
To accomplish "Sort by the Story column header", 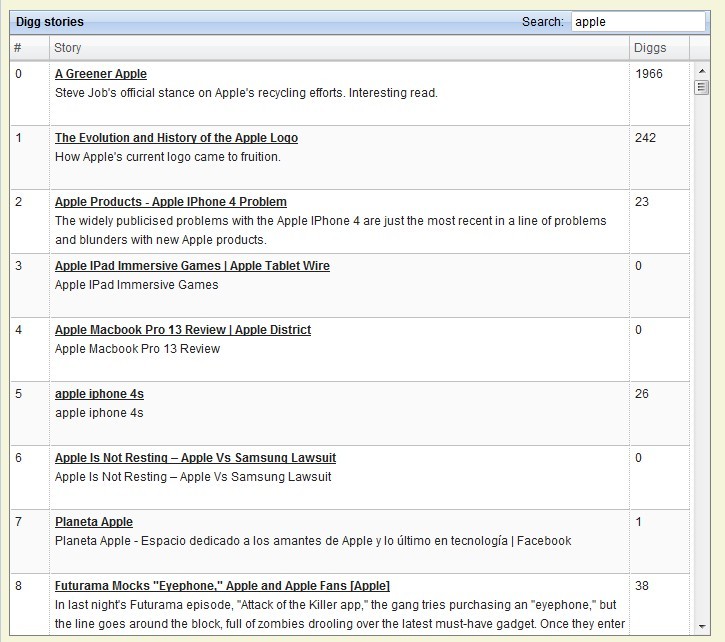I will coord(339,48).
